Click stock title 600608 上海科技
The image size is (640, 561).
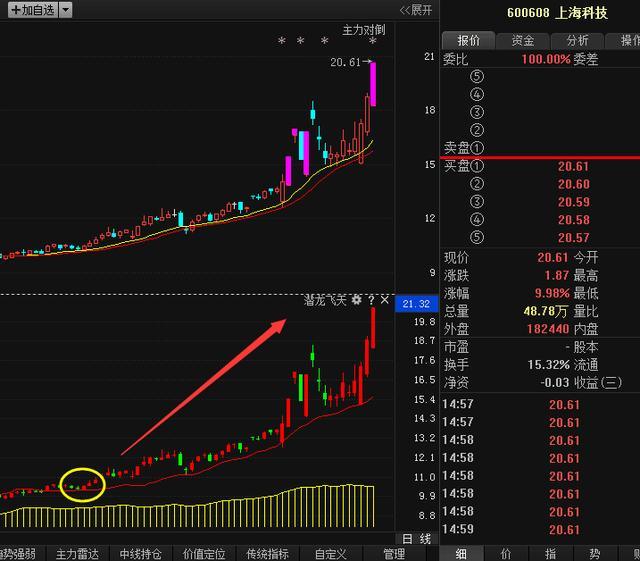pos(558,13)
